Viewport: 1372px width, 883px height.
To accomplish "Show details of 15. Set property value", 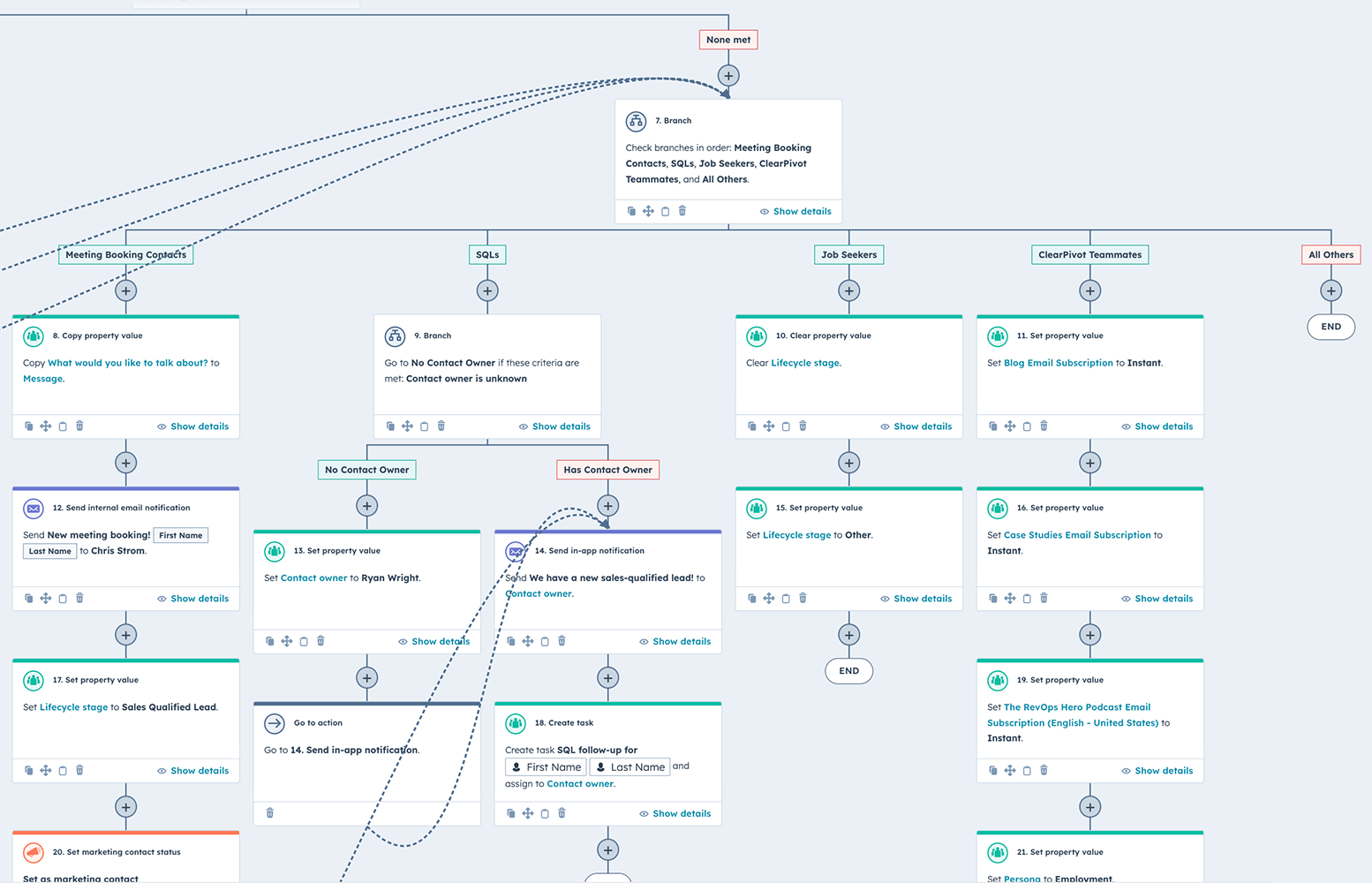I will pyautogui.click(x=916, y=599).
